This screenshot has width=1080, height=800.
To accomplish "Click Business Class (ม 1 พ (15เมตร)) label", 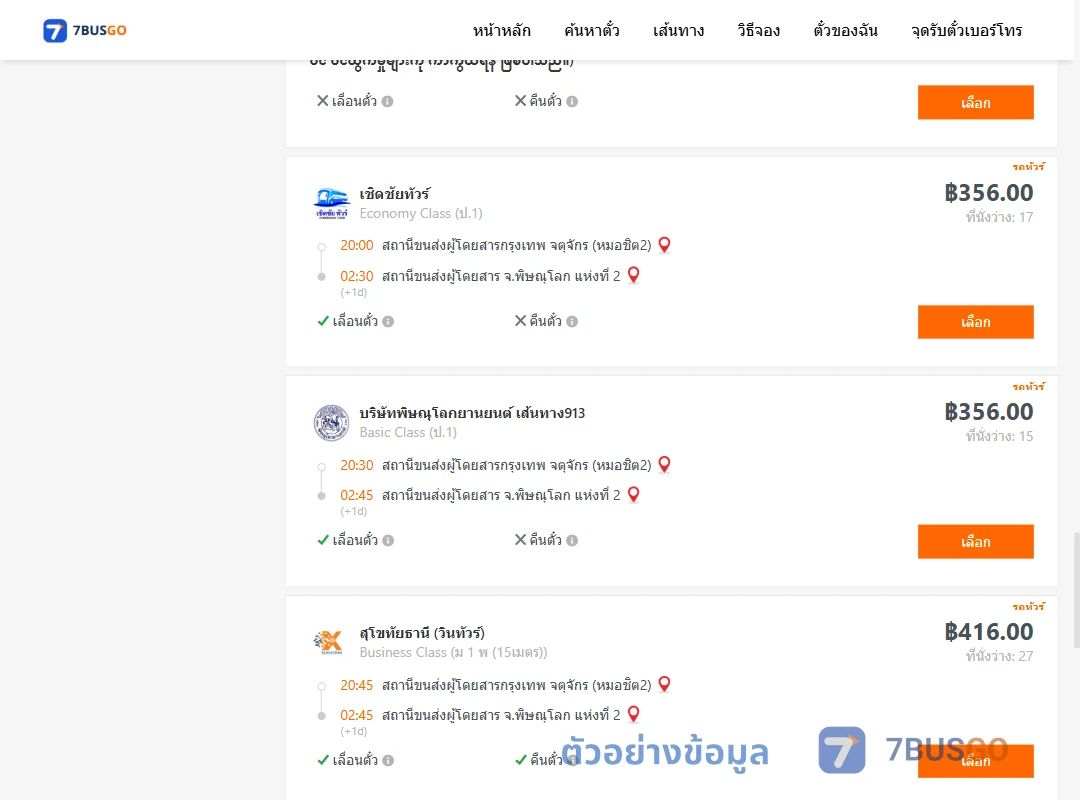I will (x=453, y=653).
